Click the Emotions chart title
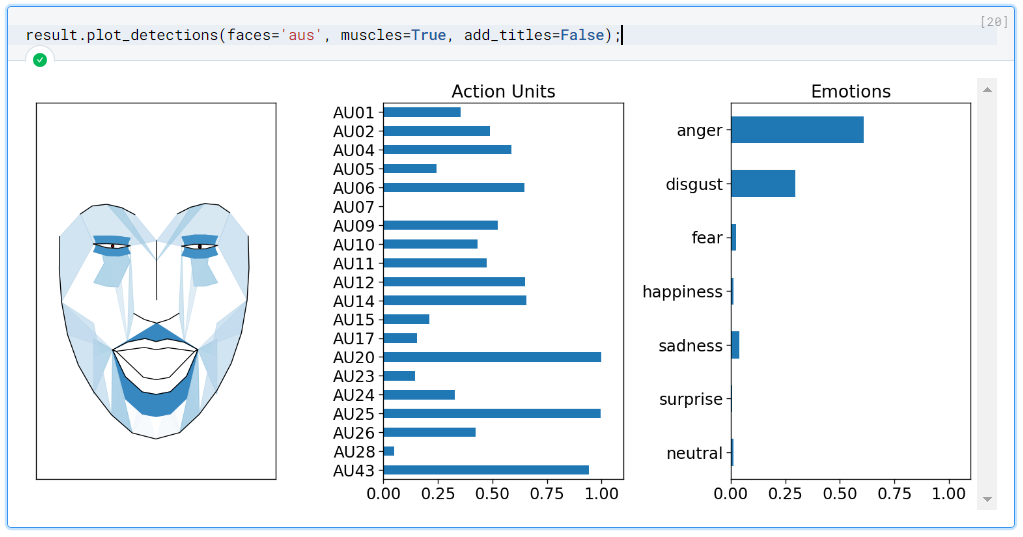 tap(850, 91)
